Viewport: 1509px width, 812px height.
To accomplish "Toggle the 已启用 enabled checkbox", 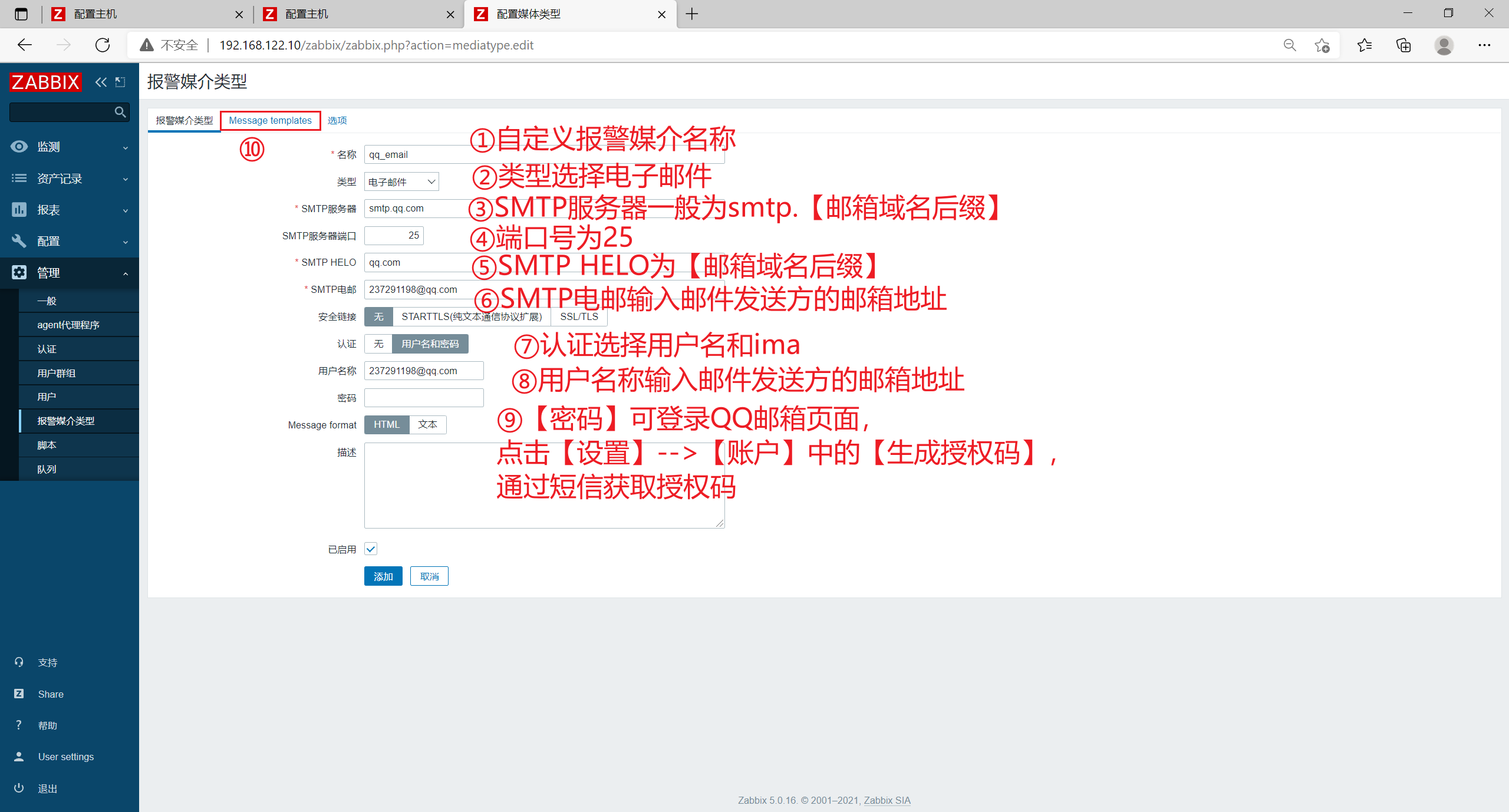I will 371,549.
